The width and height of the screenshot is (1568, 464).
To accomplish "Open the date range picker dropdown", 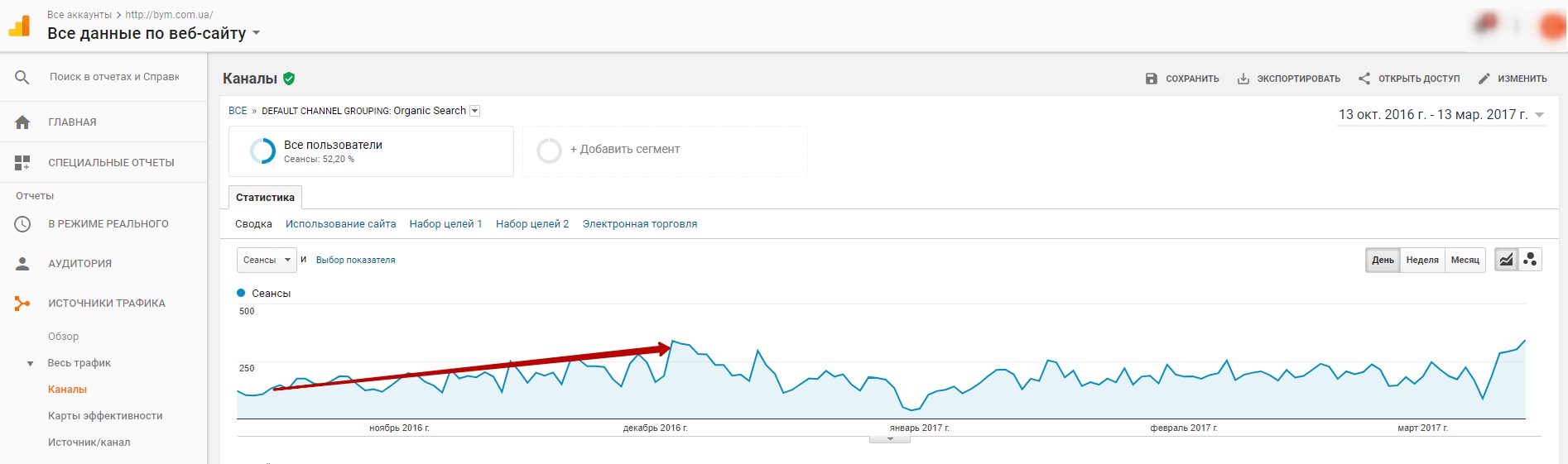I will click(x=1441, y=115).
